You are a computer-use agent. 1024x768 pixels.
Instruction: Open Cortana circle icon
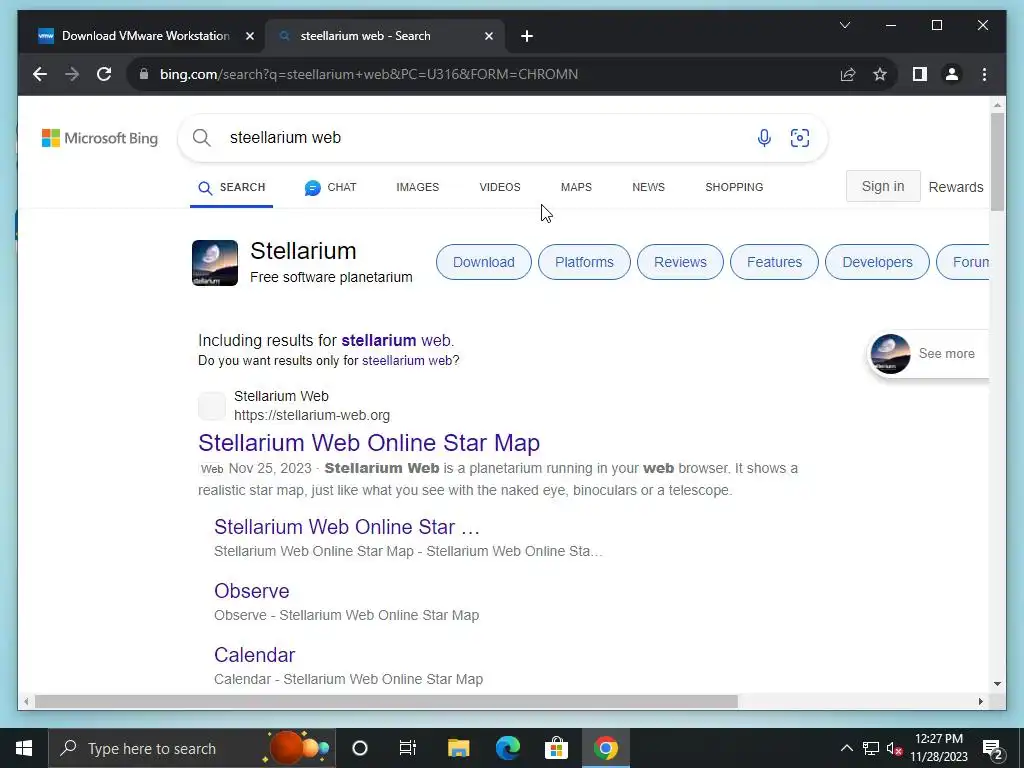pyautogui.click(x=360, y=748)
